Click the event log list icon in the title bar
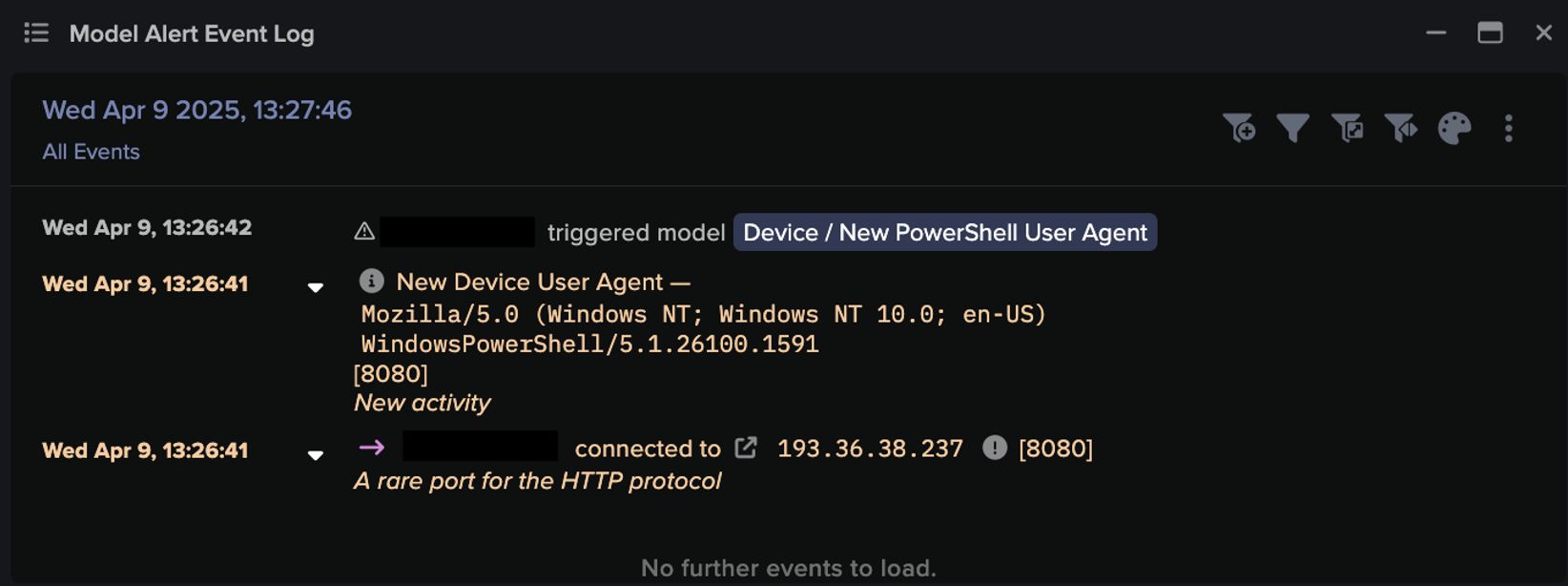This screenshot has height=586, width=1568. point(35,33)
